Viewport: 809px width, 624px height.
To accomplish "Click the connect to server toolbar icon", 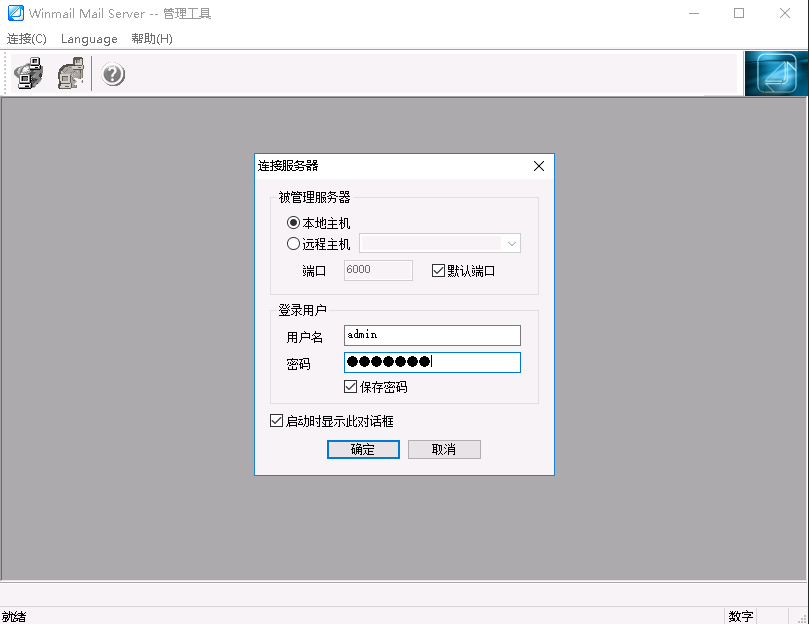I will pos(29,74).
